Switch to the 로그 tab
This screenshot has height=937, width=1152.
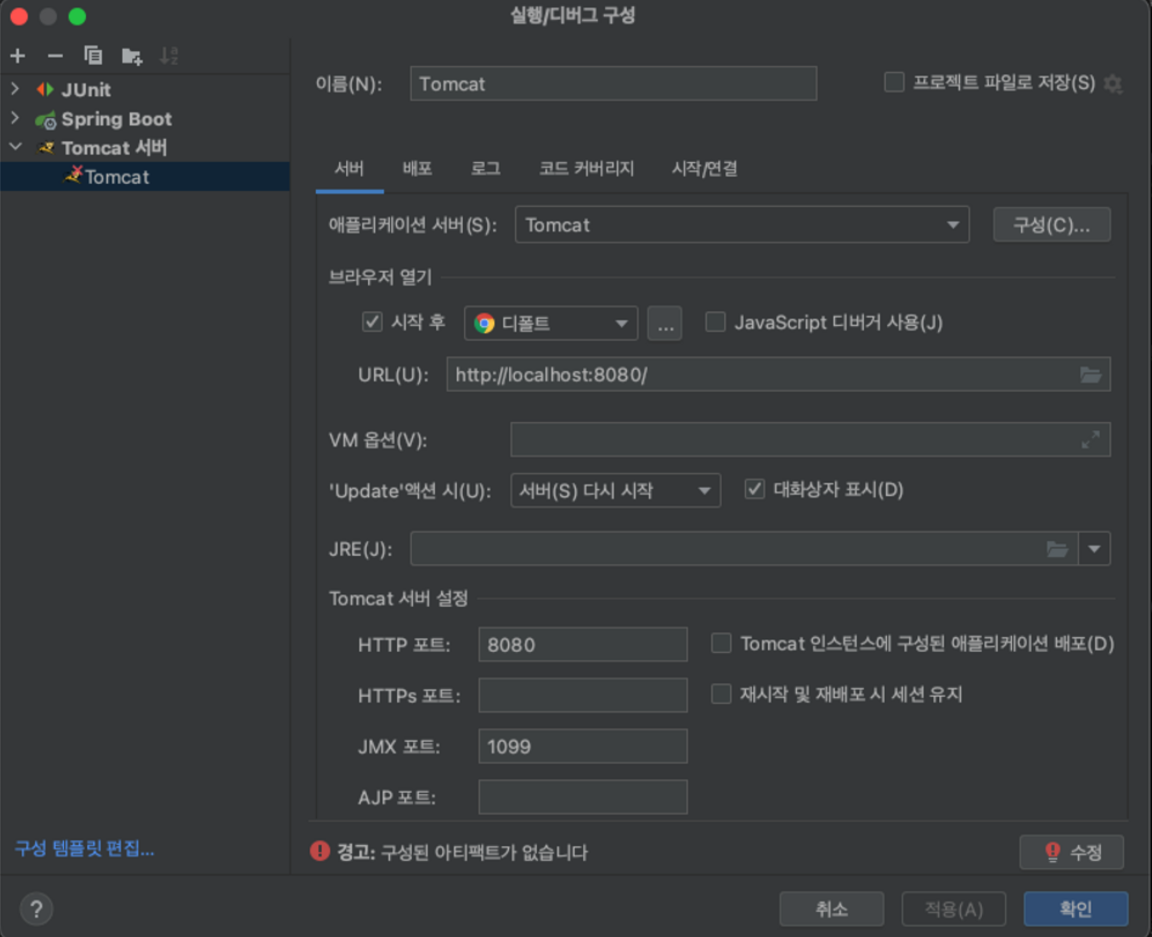[x=486, y=168]
